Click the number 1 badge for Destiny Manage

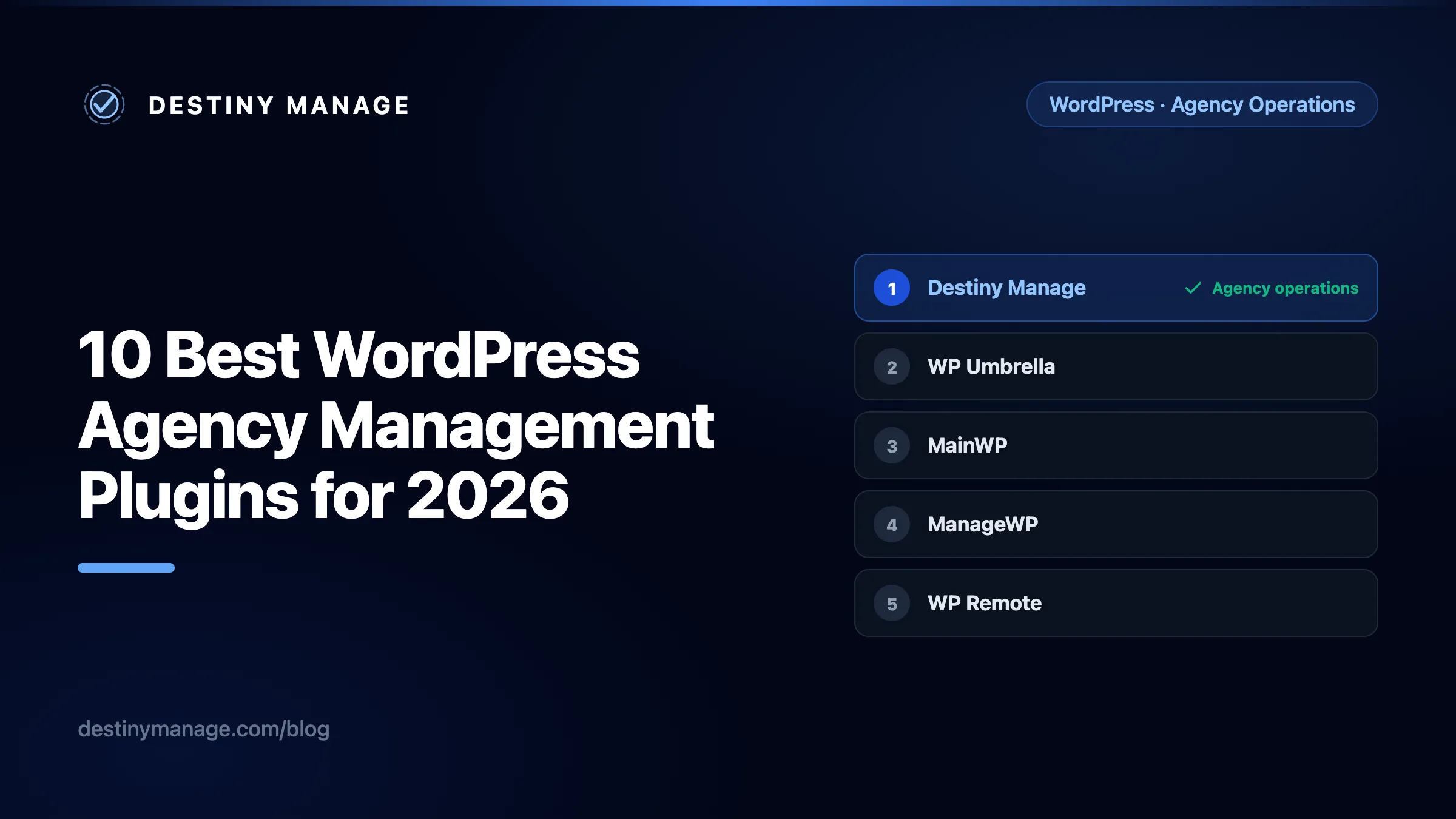tap(892, 288)
